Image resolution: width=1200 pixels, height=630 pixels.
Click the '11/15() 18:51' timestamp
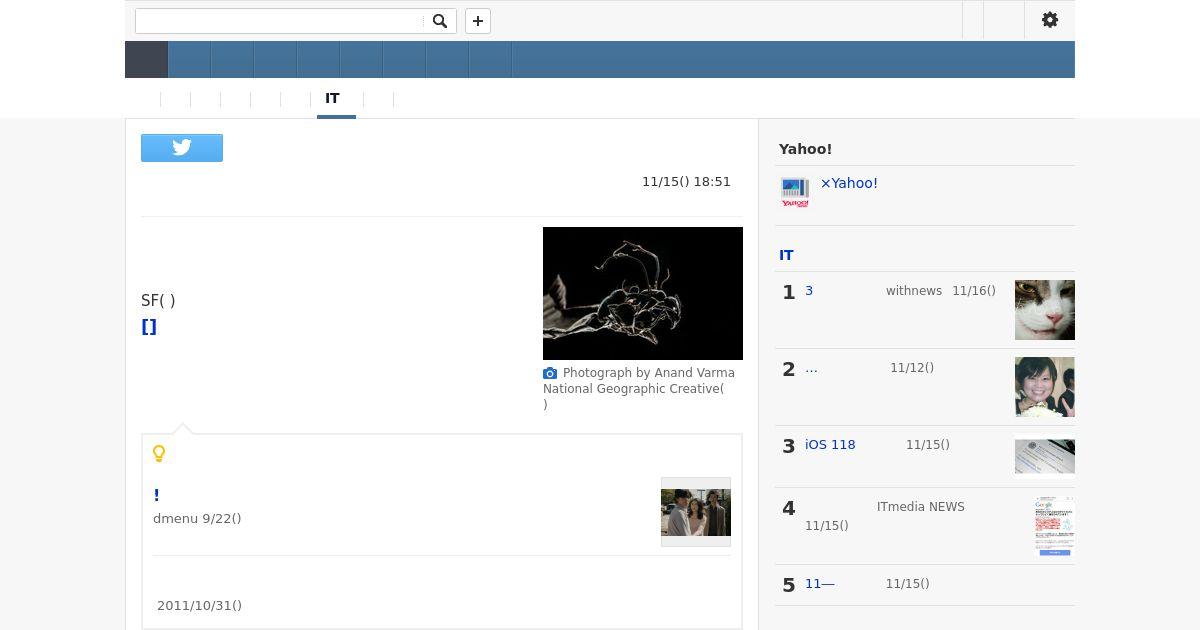click(686, 182)
